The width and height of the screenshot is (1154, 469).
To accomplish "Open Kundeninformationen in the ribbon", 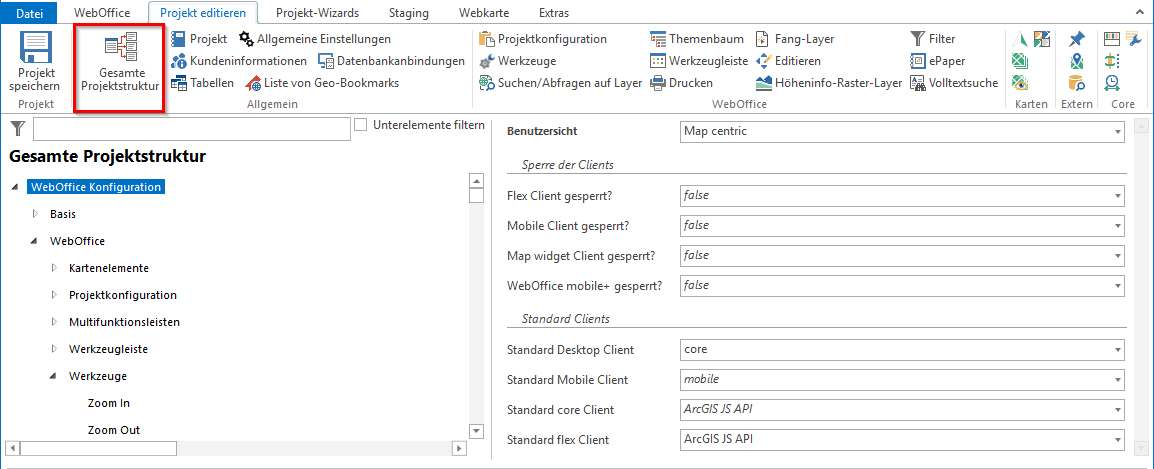I will tap(238, 60).
